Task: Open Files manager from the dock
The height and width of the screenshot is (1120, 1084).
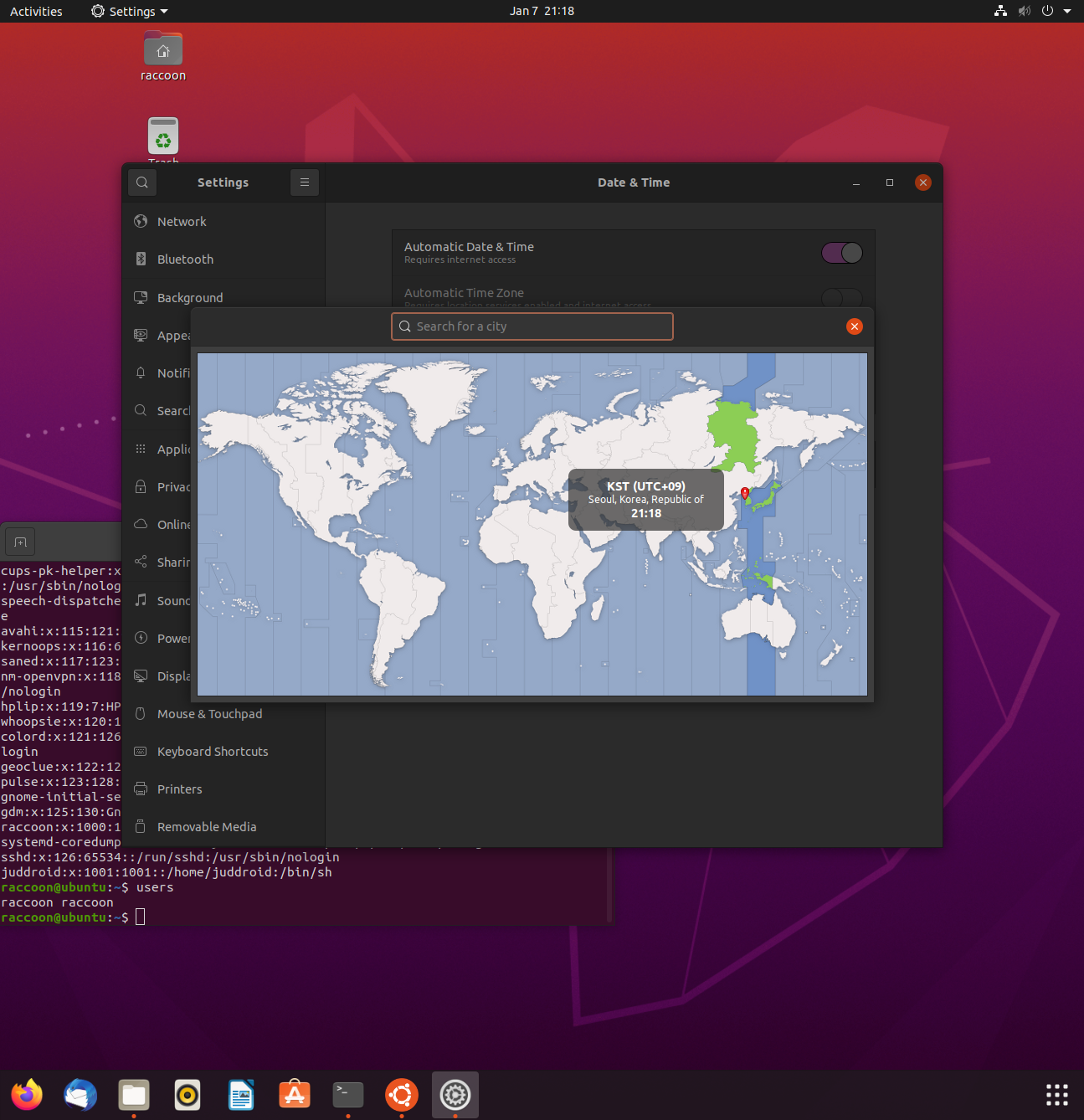Action: tap(134, 1094)
